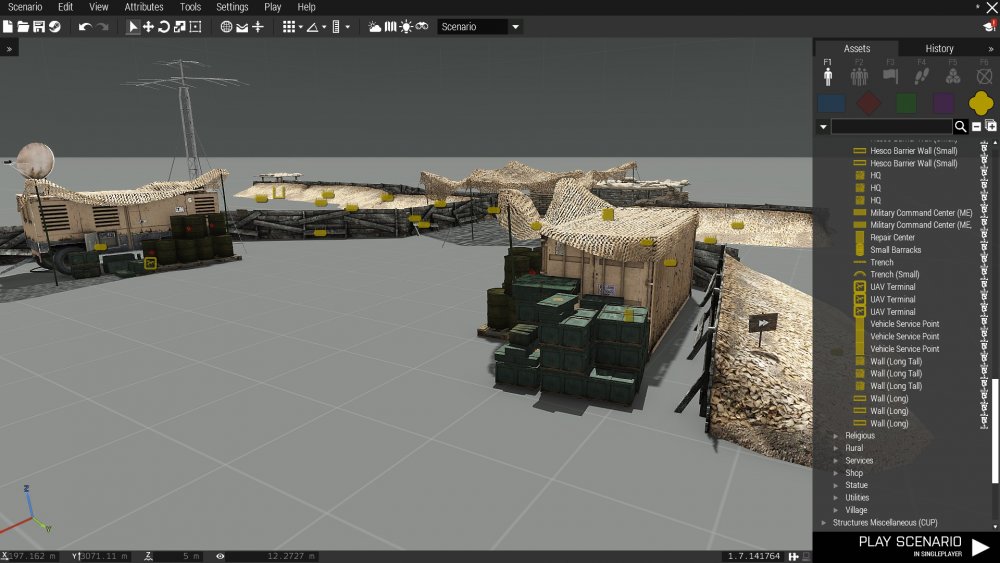Click the Independent green side swatch
This screenshot has height=563, width=1000.
(x=906, y=103)
